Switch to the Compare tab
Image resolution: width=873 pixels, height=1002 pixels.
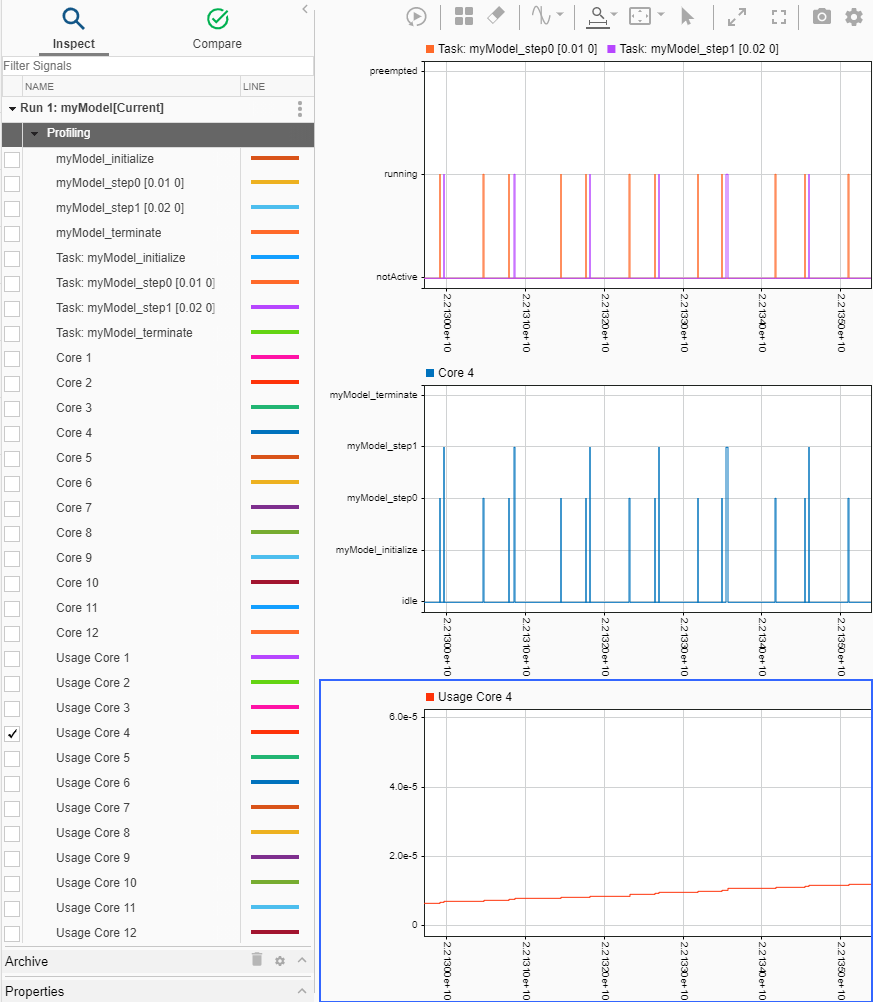click(217, 28)
